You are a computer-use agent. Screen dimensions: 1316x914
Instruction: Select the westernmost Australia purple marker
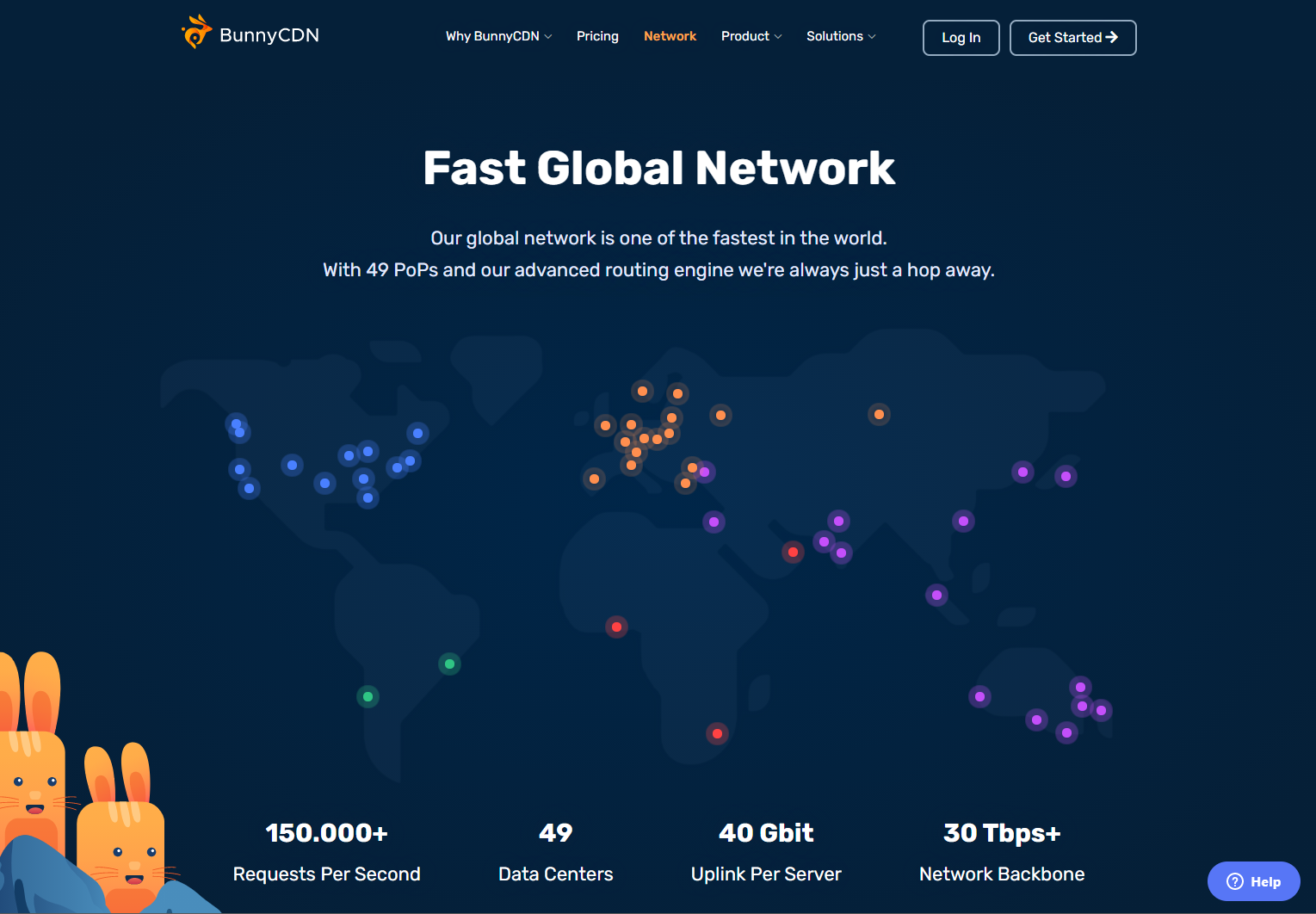click(979, 696)
